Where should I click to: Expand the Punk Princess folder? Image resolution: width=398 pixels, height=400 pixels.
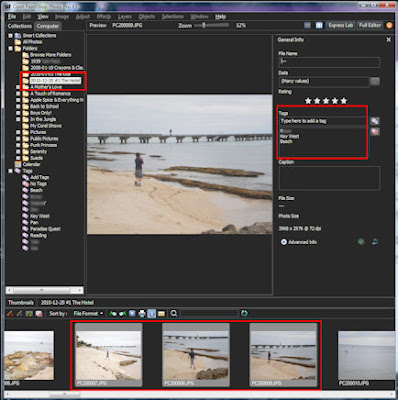pyautogui.click(x=18, y=145)
